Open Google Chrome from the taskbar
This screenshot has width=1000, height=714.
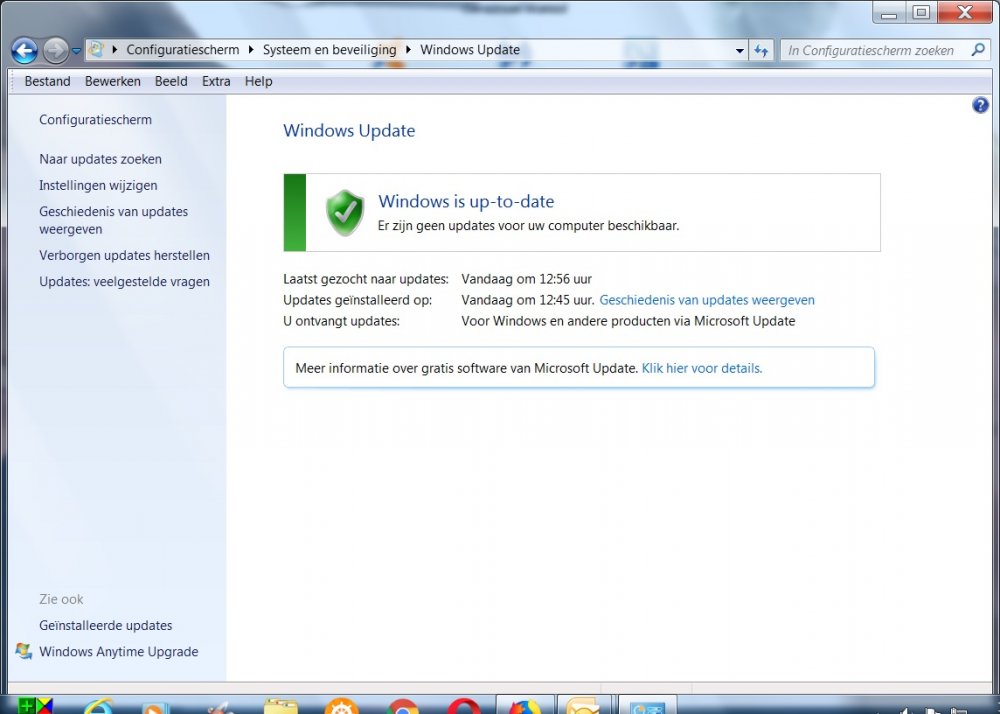pyautogui.click(x=402, y=706)
